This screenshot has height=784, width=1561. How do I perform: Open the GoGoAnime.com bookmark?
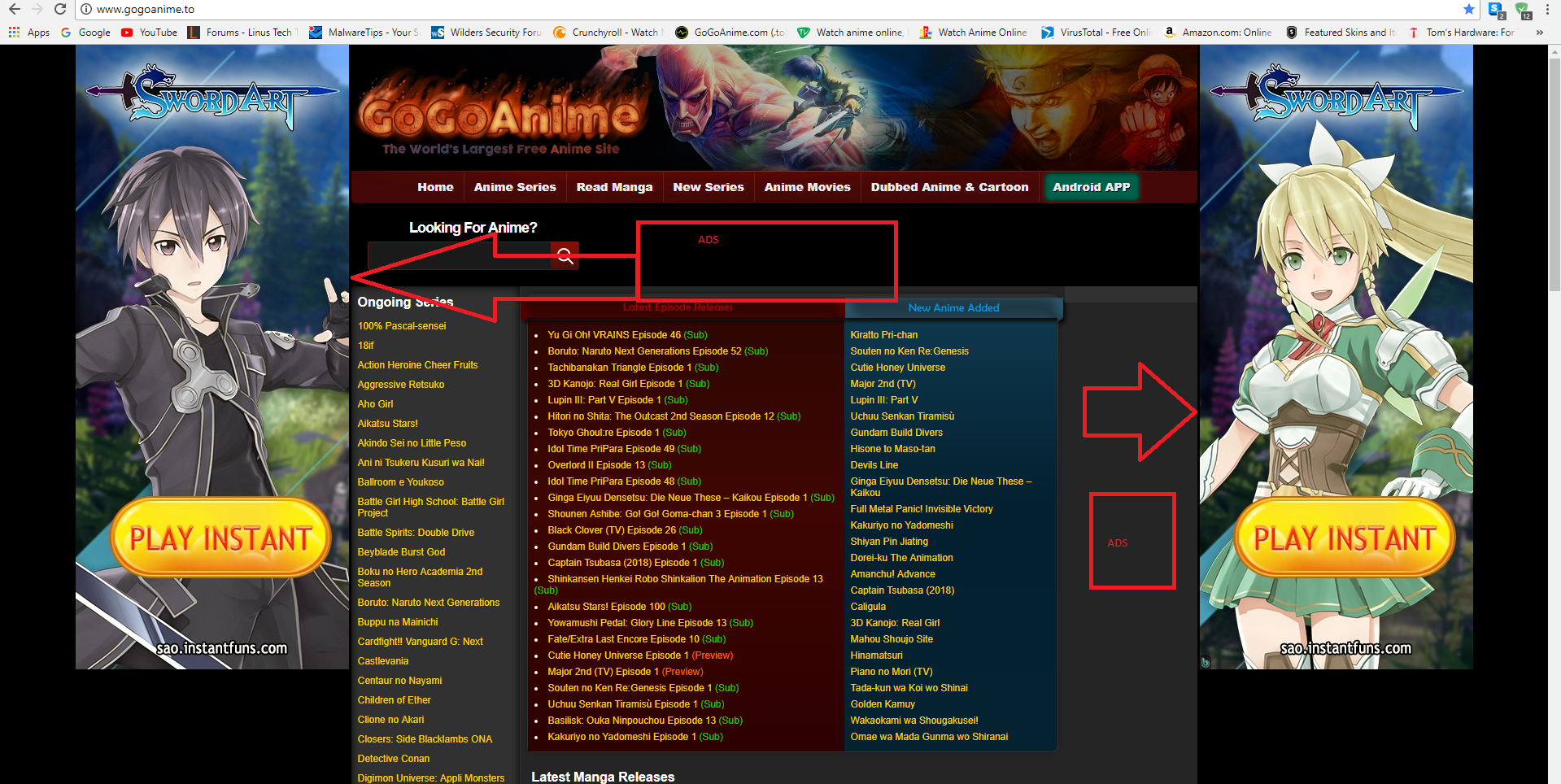coord(730,33)
